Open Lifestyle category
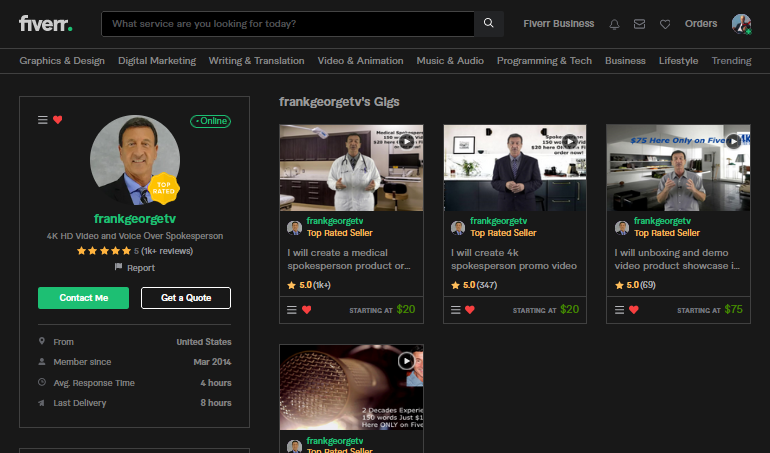The image size is (770, 453). coord(678,61)
